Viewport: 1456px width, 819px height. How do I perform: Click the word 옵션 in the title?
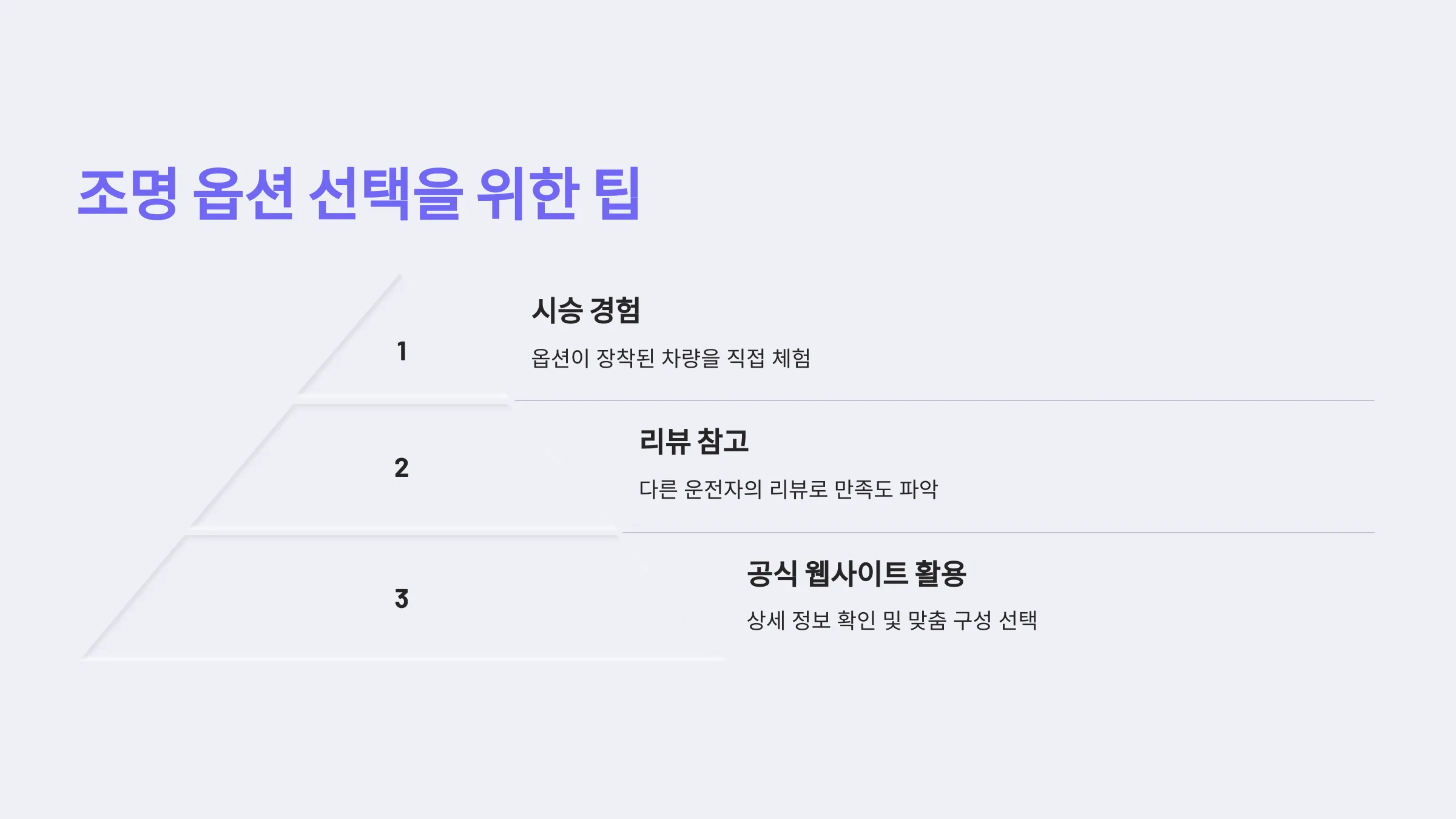click(243, 193)
